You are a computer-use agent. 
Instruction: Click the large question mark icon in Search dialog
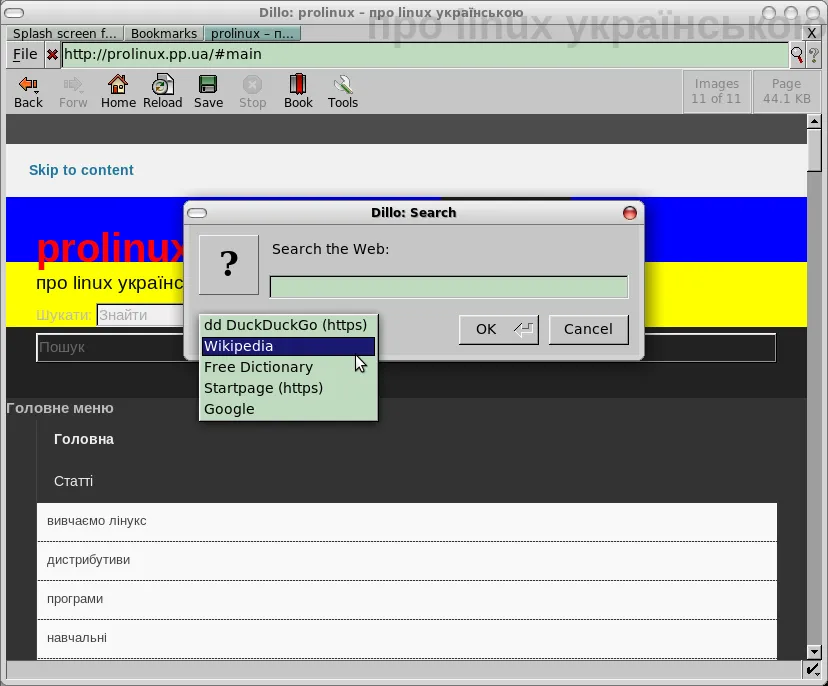(229, 265)
